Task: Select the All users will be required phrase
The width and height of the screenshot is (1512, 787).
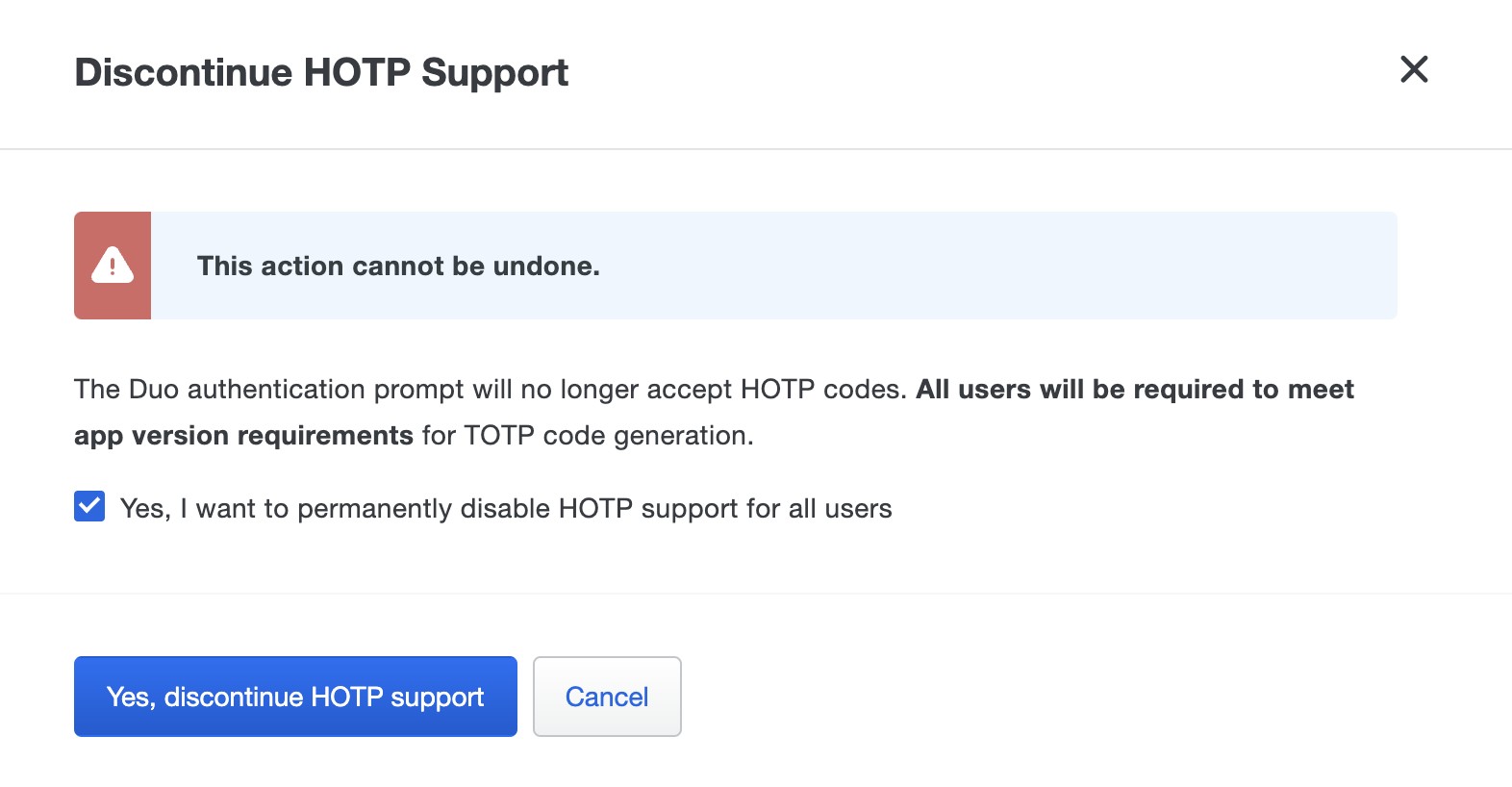Action: [1135, 389]
